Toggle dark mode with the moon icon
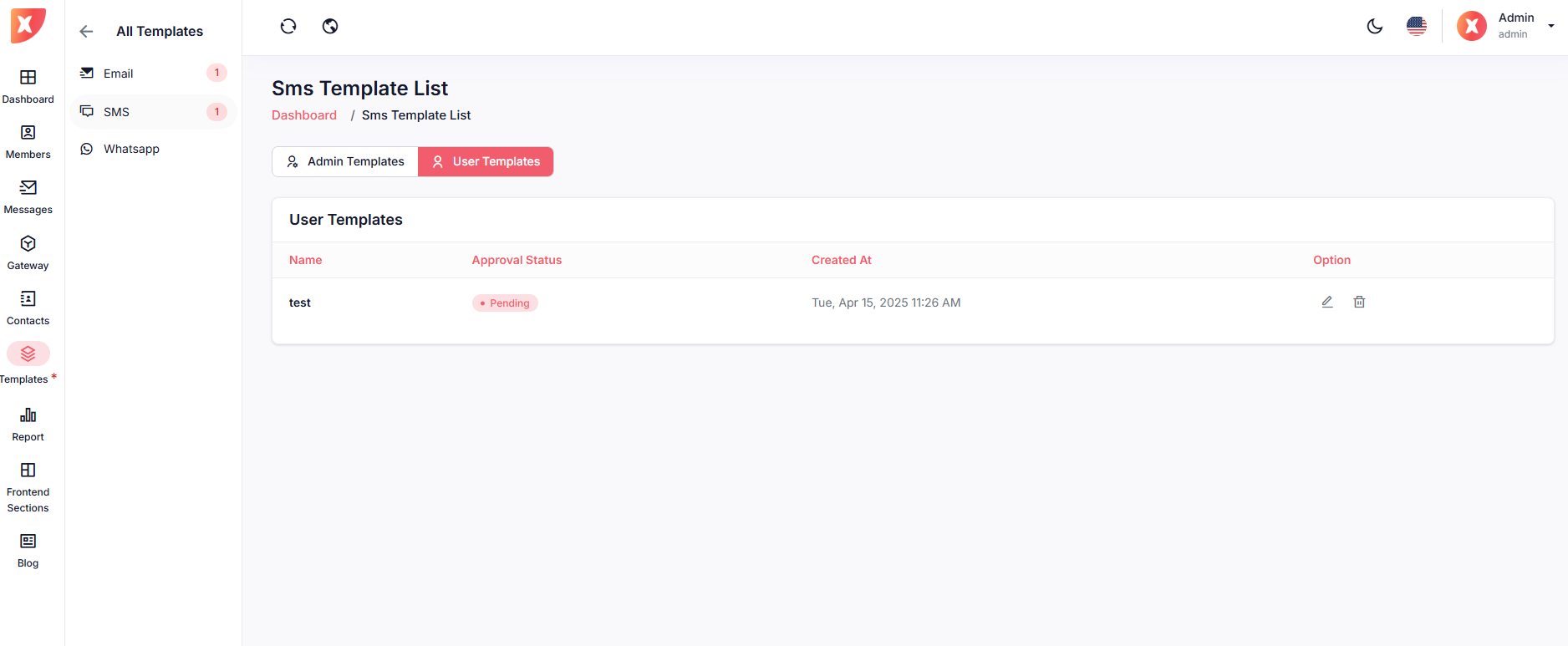 click(x=1374, y=27)
